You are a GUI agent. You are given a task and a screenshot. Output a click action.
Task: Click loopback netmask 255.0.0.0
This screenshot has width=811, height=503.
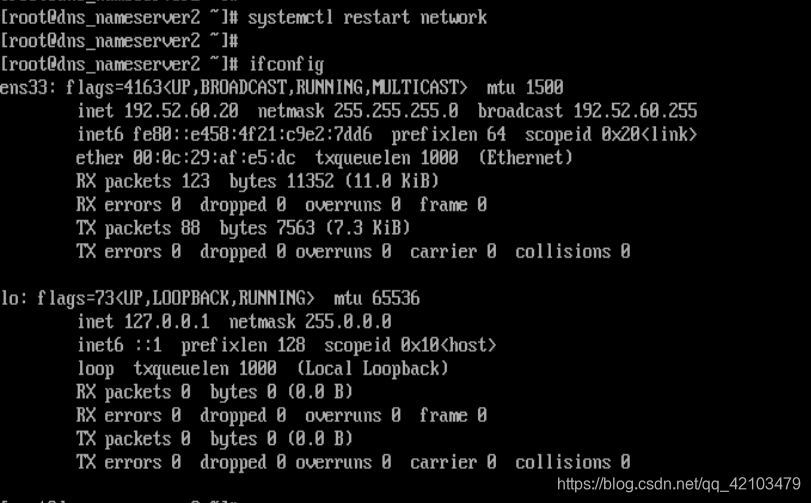coord(348,322)
